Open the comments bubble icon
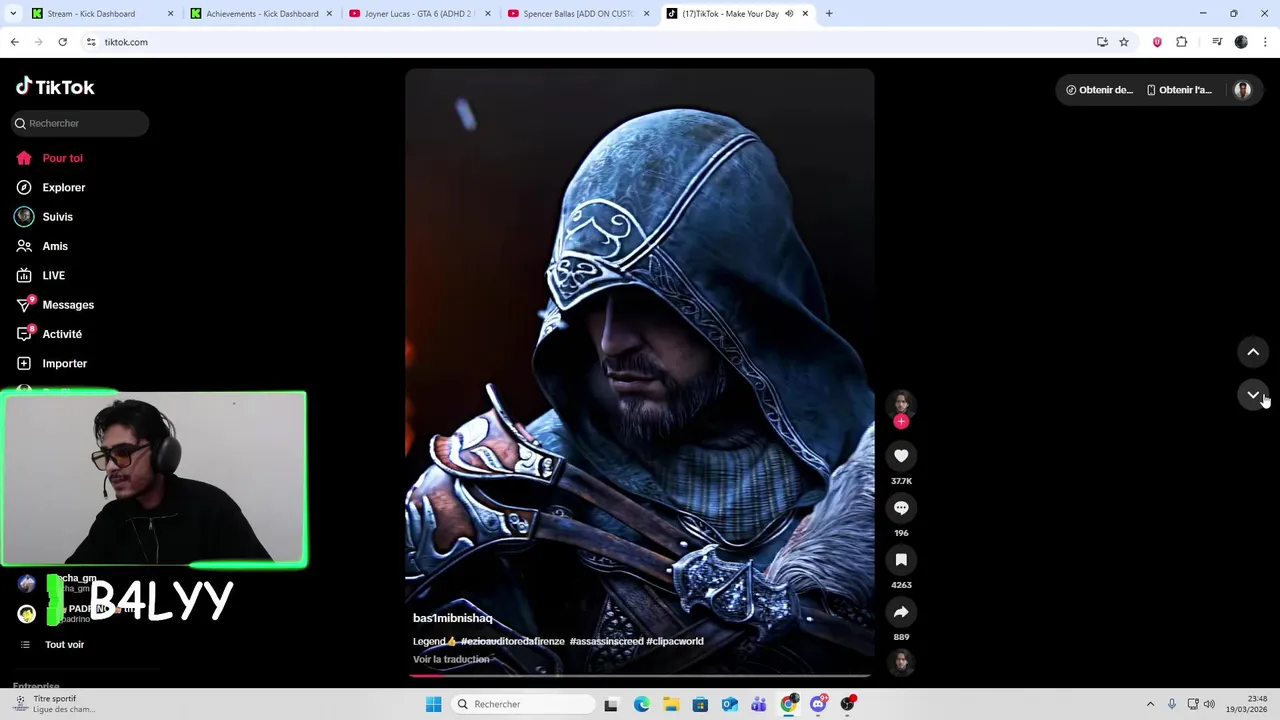The image size is (1280, 720). click(x=901, y=508)
